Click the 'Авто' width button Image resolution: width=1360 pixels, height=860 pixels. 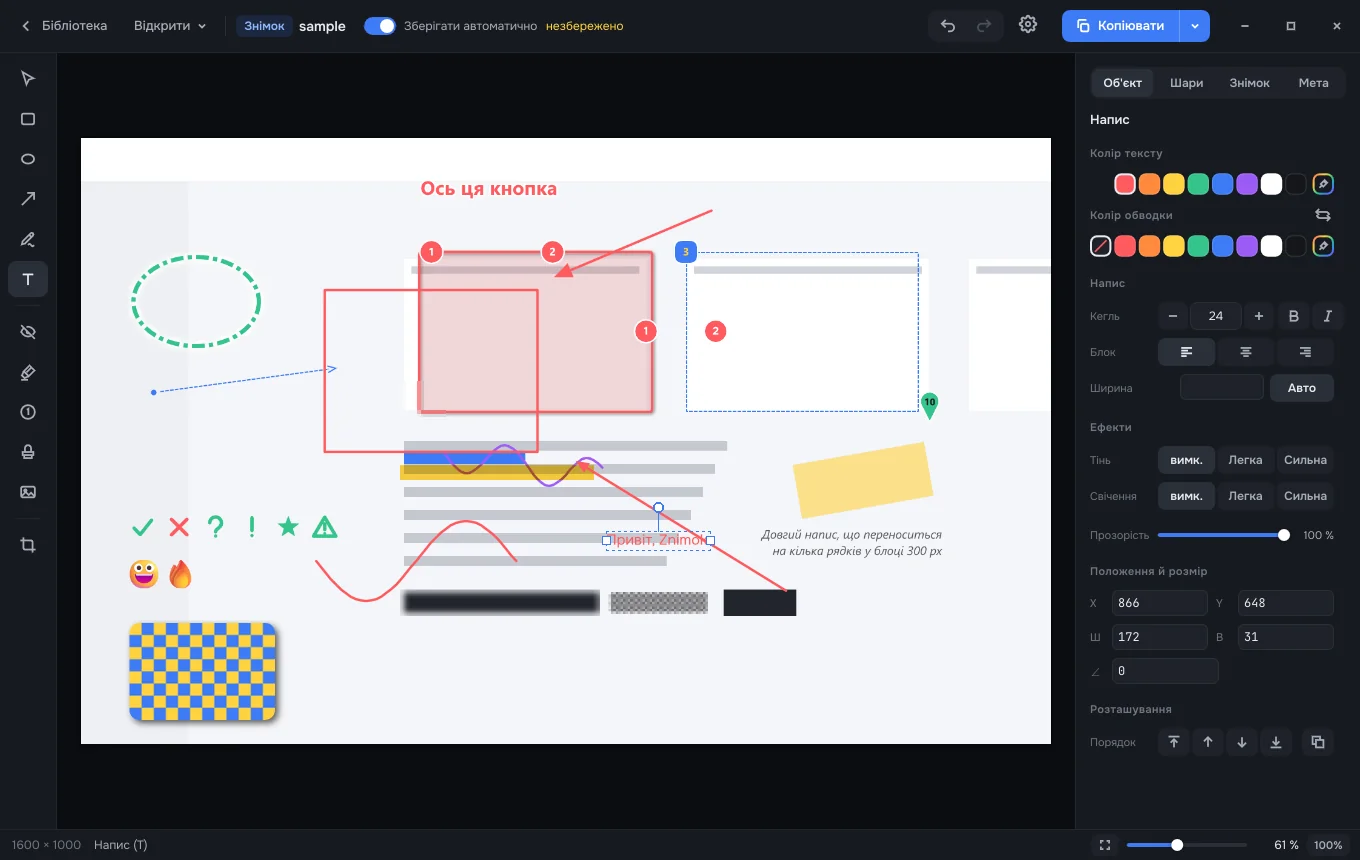coord(1302,388)
